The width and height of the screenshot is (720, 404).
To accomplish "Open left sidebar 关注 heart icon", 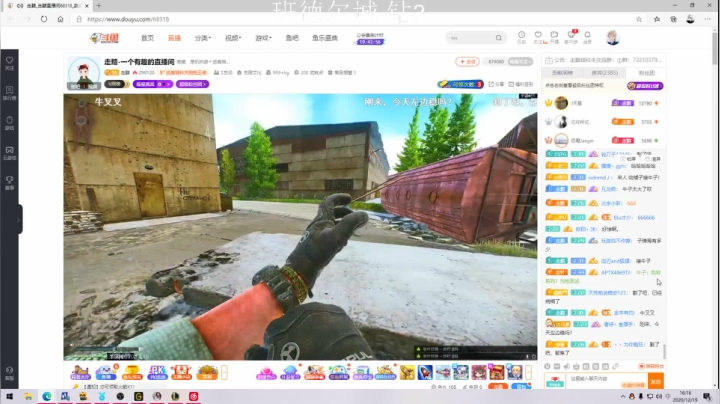I will 9,63.
